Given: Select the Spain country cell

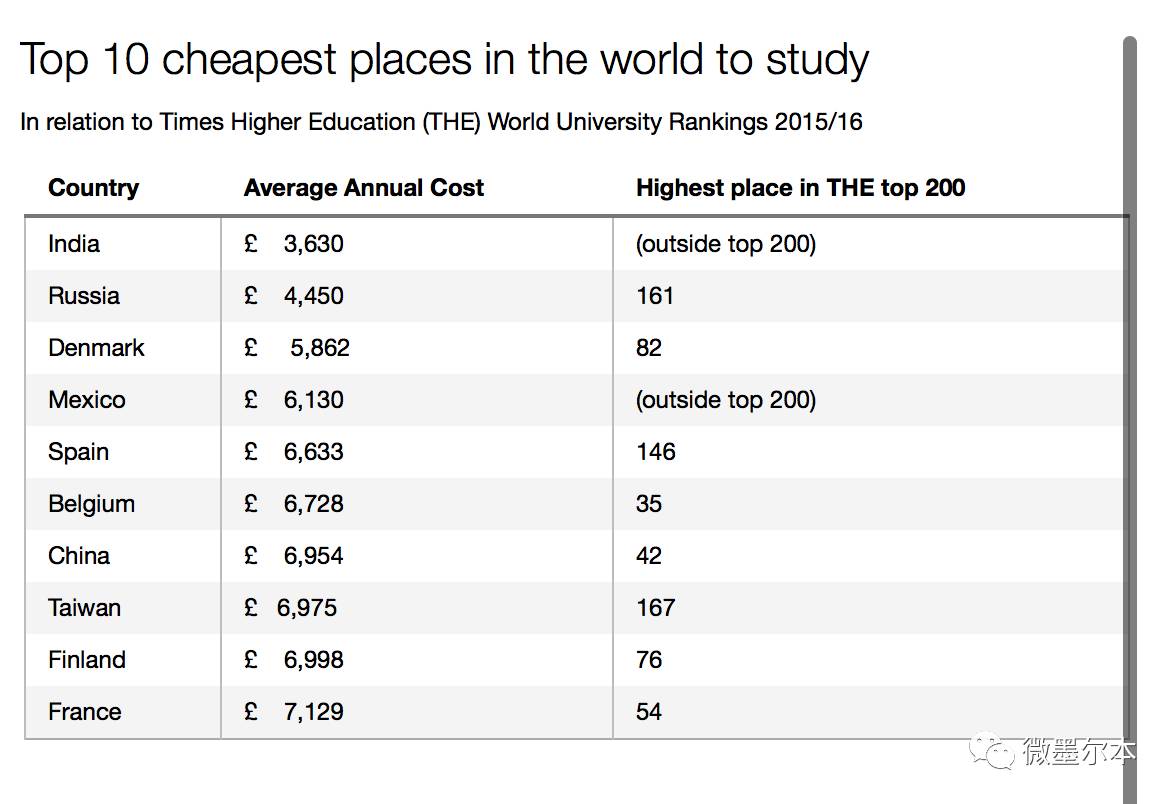Looking at the screenshot, I should point(78,452).
